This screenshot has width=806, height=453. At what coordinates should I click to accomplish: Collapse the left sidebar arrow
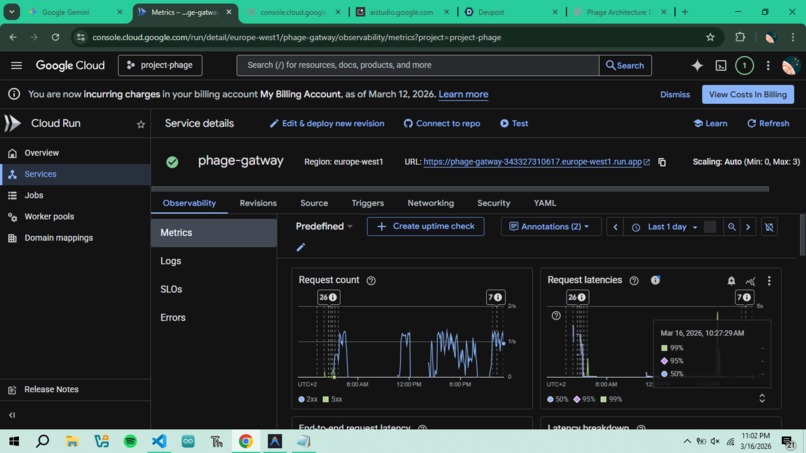12,415
